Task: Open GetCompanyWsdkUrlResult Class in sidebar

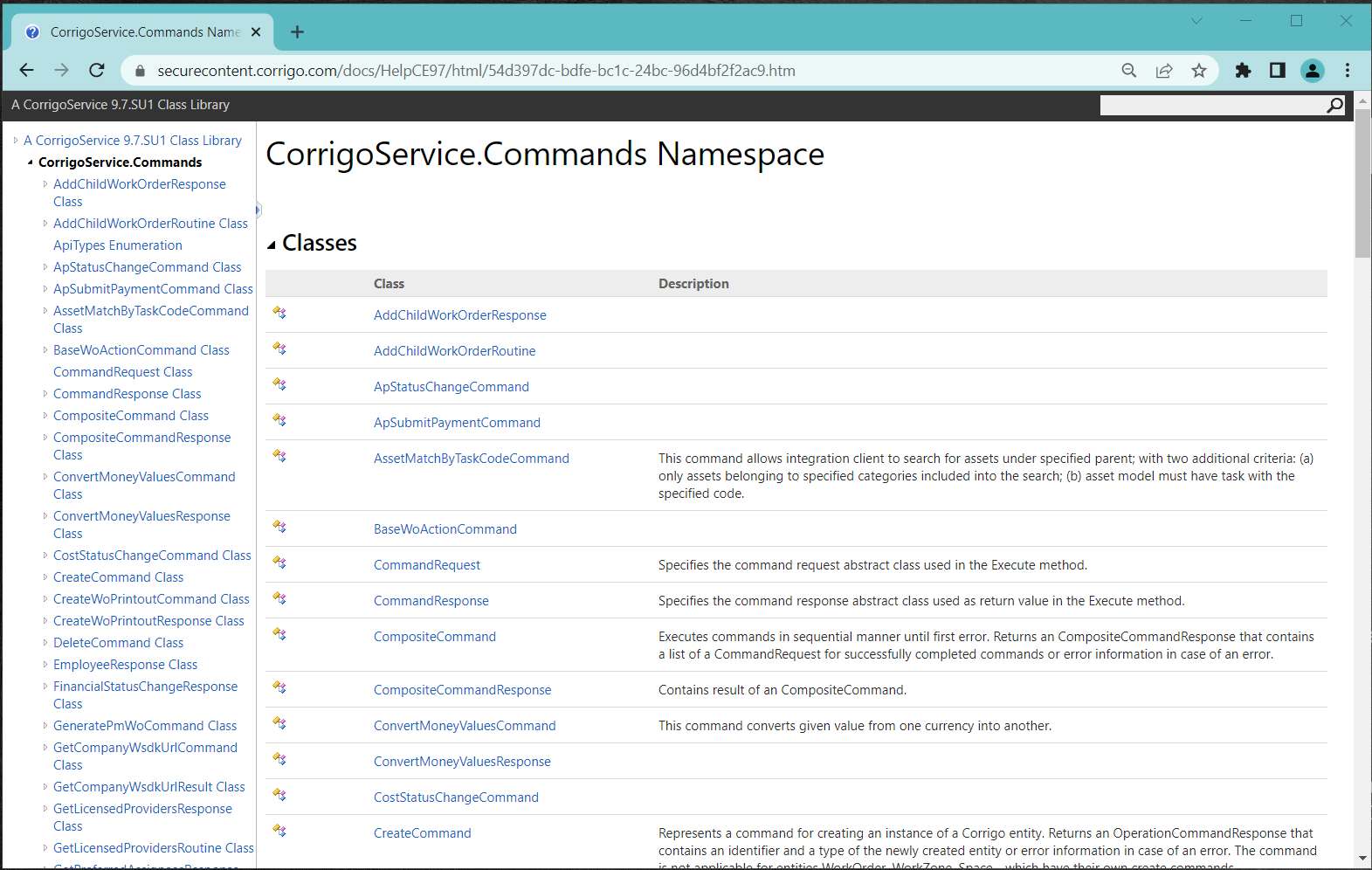Action: tap(149, 787)
